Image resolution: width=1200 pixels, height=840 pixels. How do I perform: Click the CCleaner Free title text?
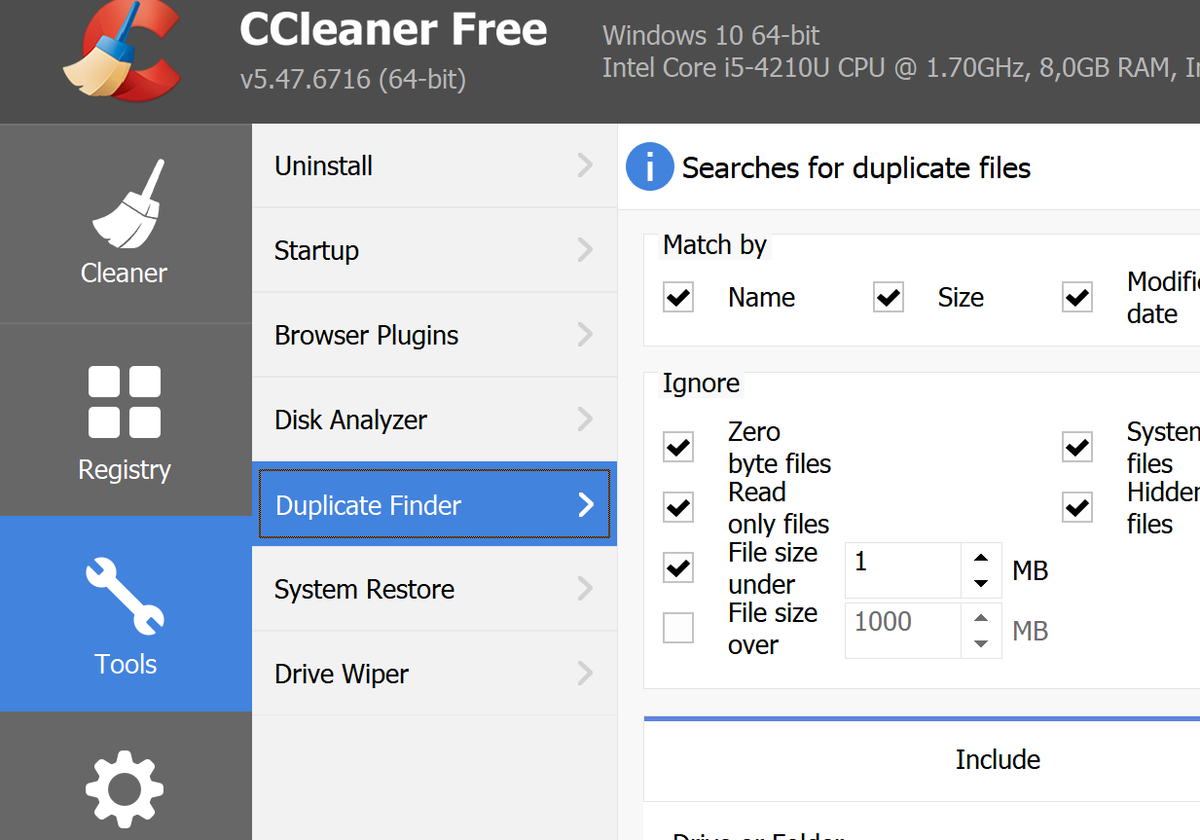point(393,31)
